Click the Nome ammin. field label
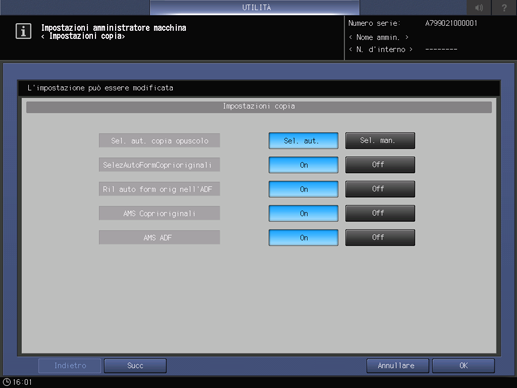This screenshot has width=517, height=388. 378,37
